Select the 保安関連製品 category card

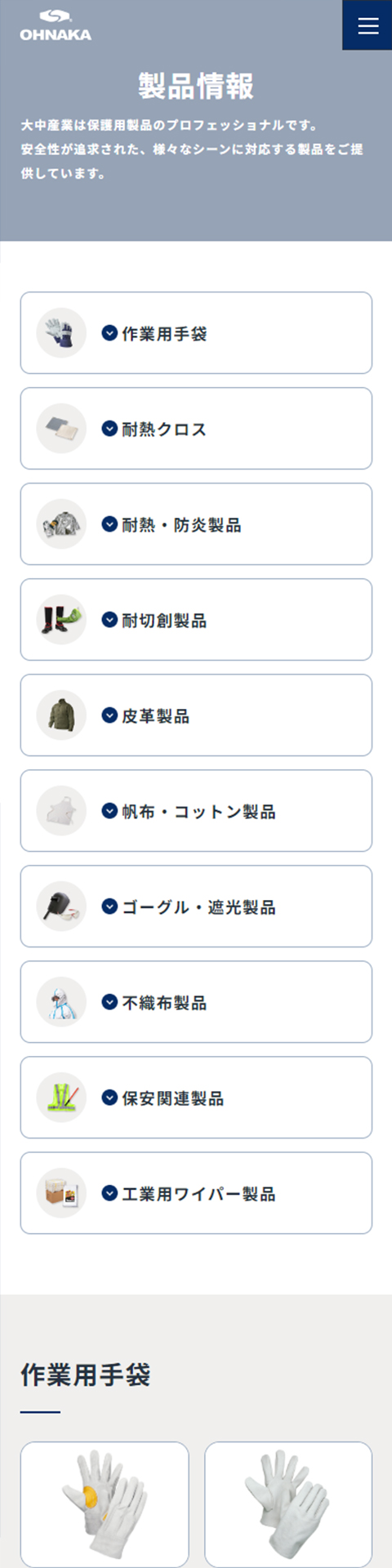(x=196, y=1098)
